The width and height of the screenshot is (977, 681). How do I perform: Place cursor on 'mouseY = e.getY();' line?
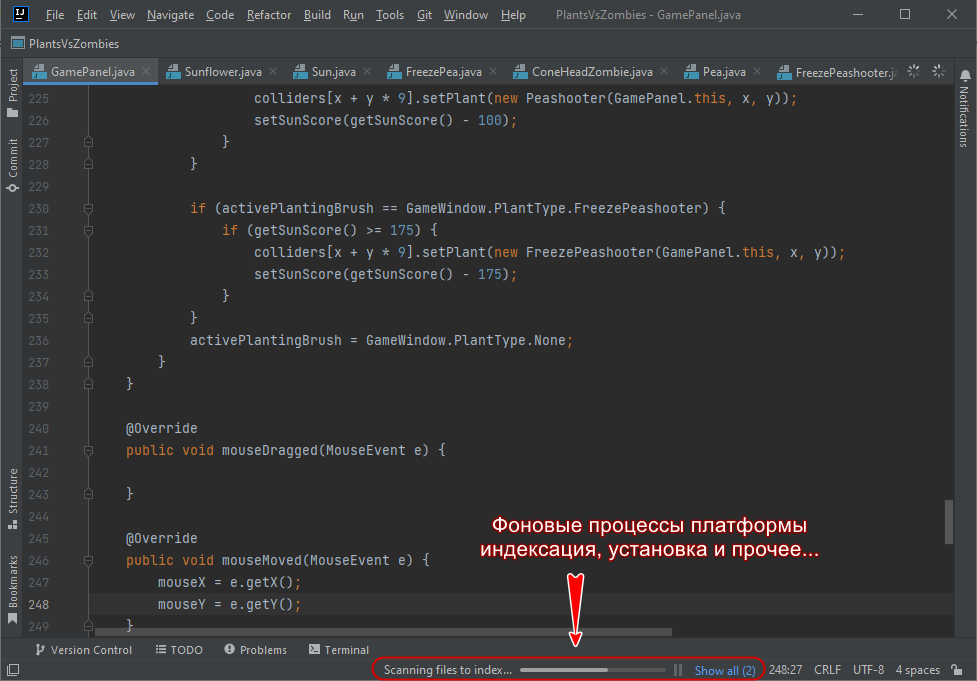click(x=229, y=604)
